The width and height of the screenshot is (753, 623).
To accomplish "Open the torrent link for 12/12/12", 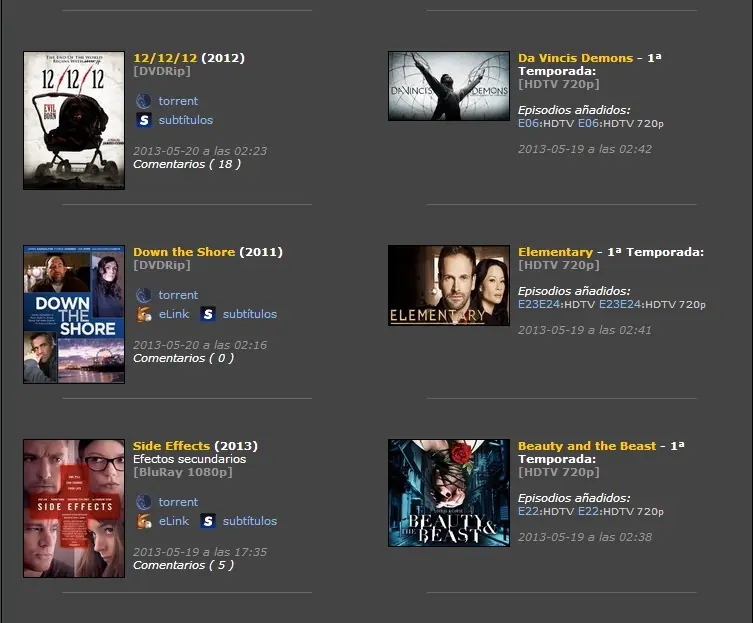I will click(x=178, y=101).
